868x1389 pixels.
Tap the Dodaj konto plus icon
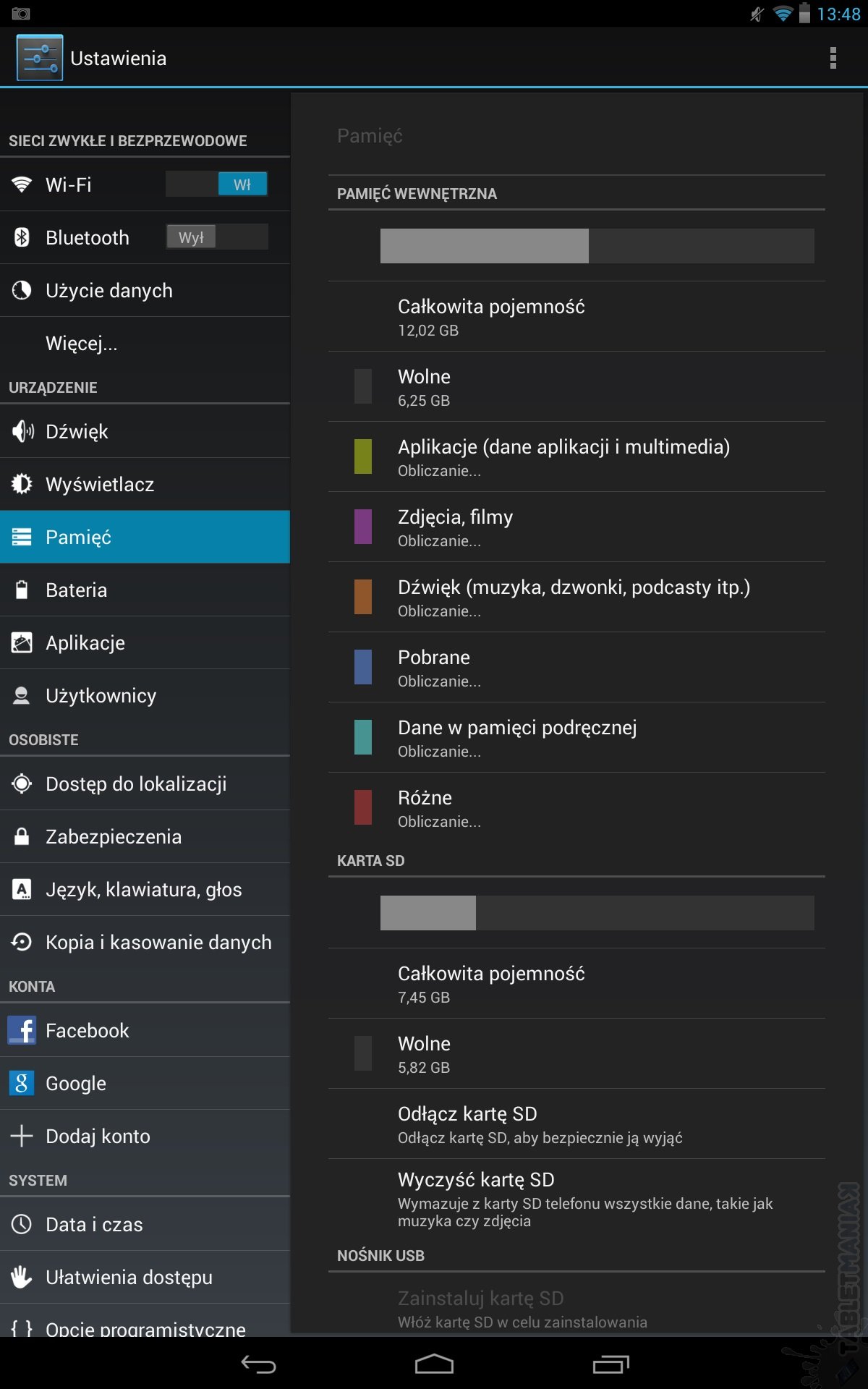[22, 1137]
